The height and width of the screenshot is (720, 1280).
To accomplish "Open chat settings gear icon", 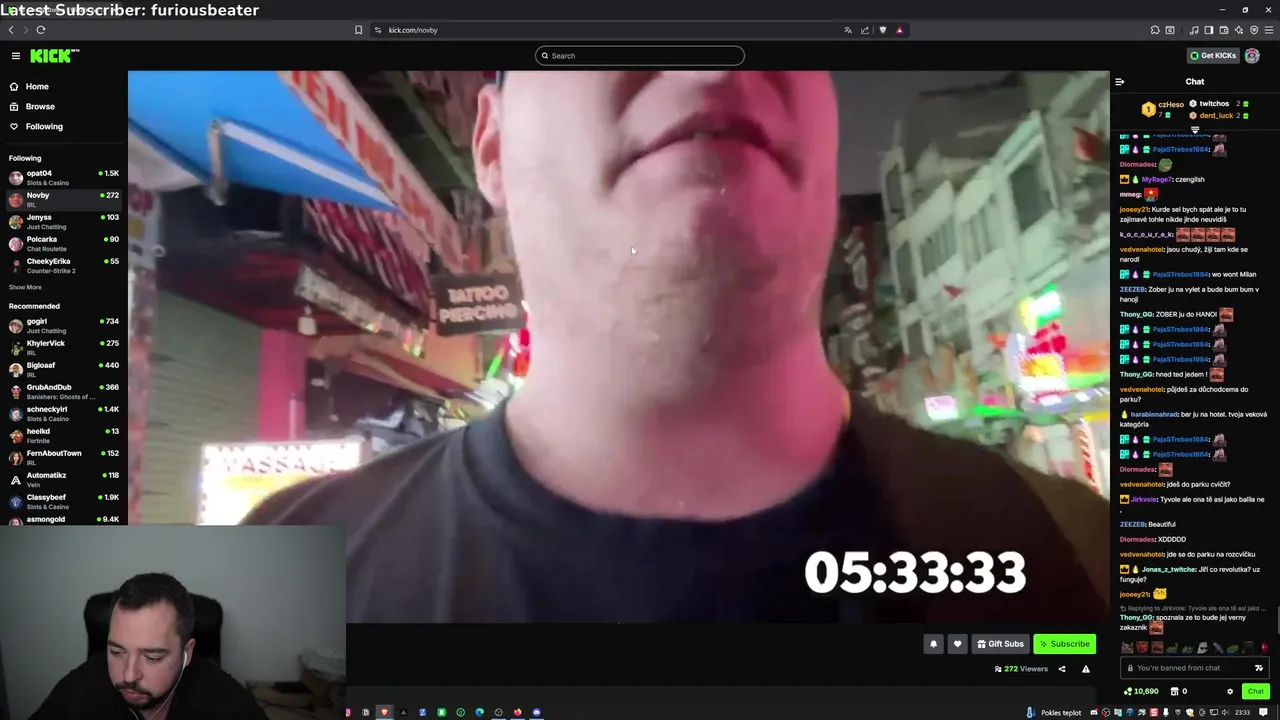I will [x=1230, y=691].
